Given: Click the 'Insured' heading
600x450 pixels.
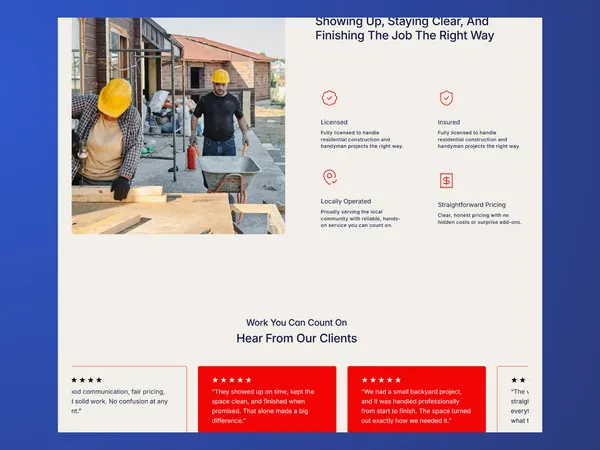Looking at the screenshot, I should coord(449,122).
